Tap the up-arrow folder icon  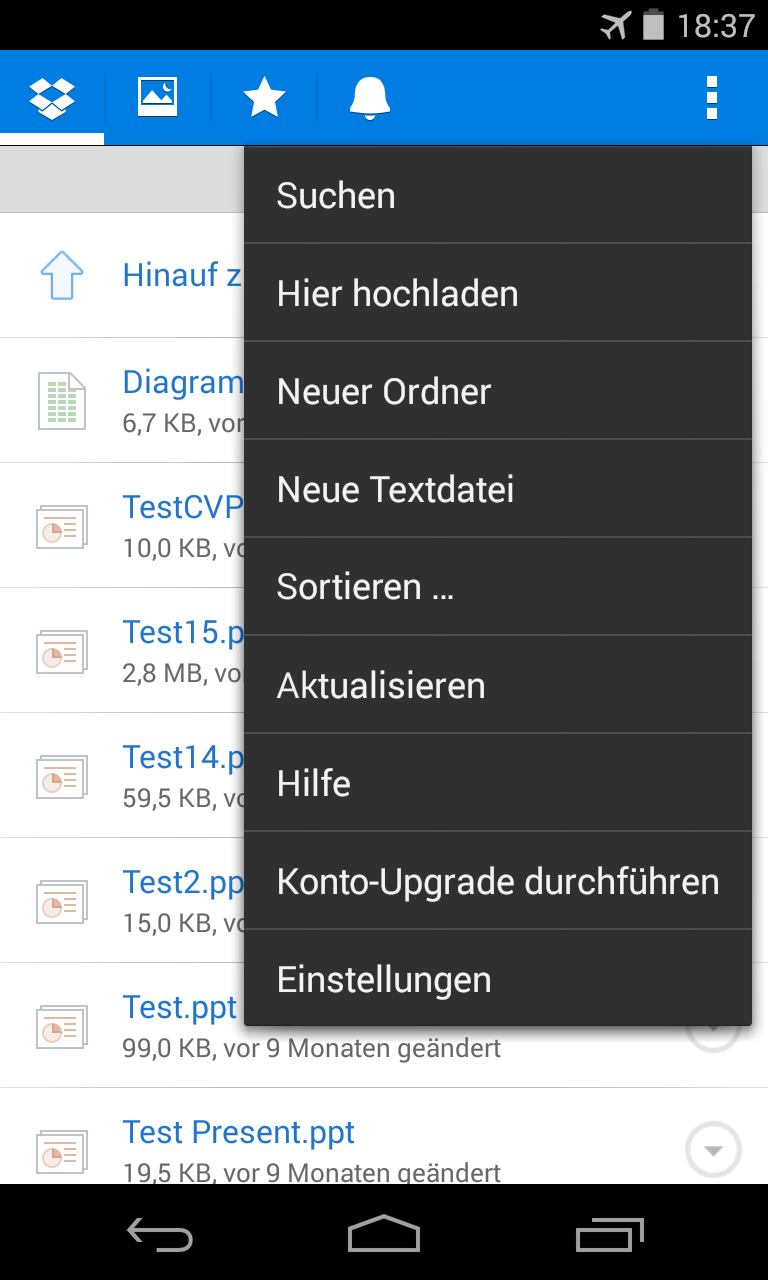62,275
